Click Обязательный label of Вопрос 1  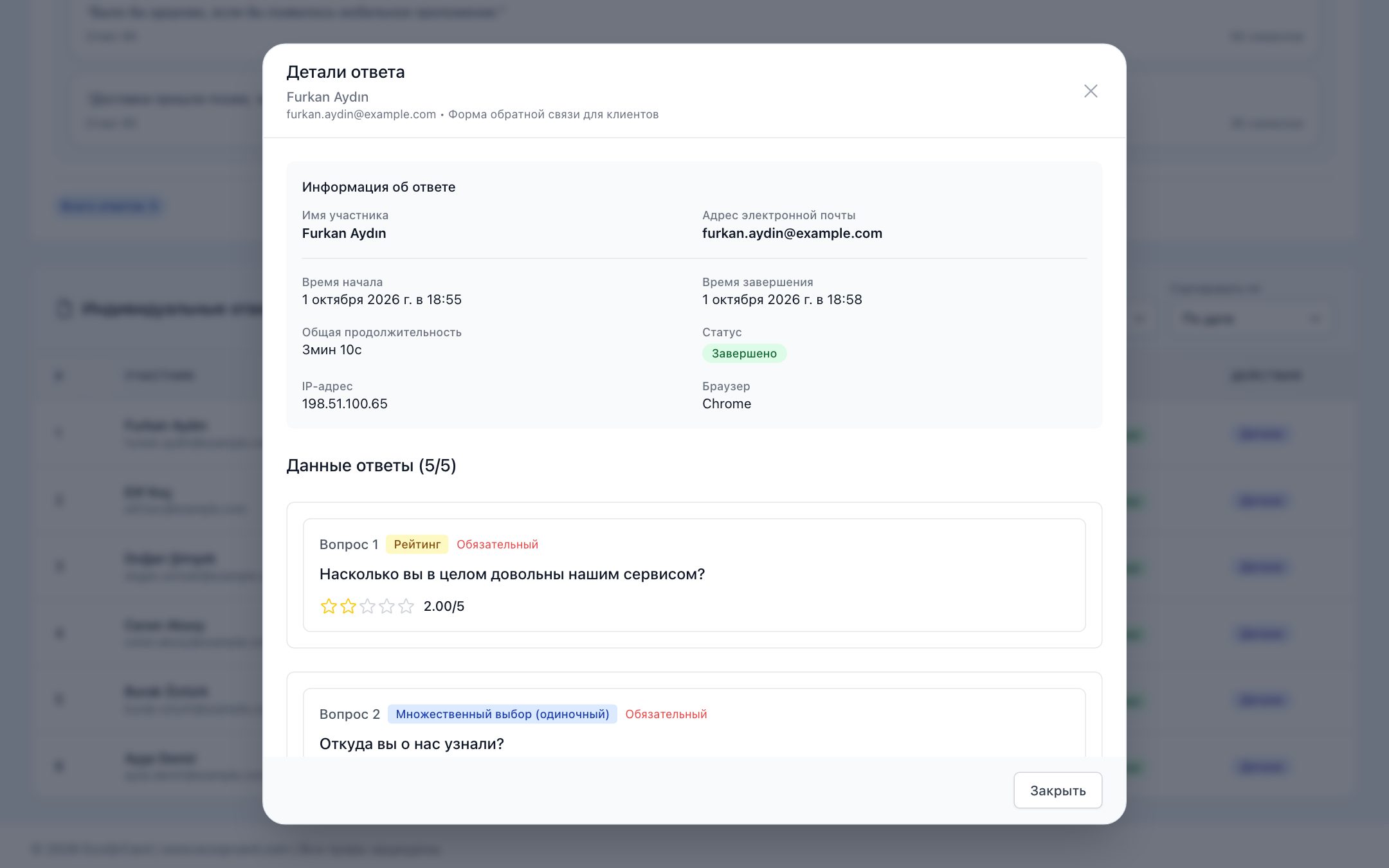coord(498,545)
